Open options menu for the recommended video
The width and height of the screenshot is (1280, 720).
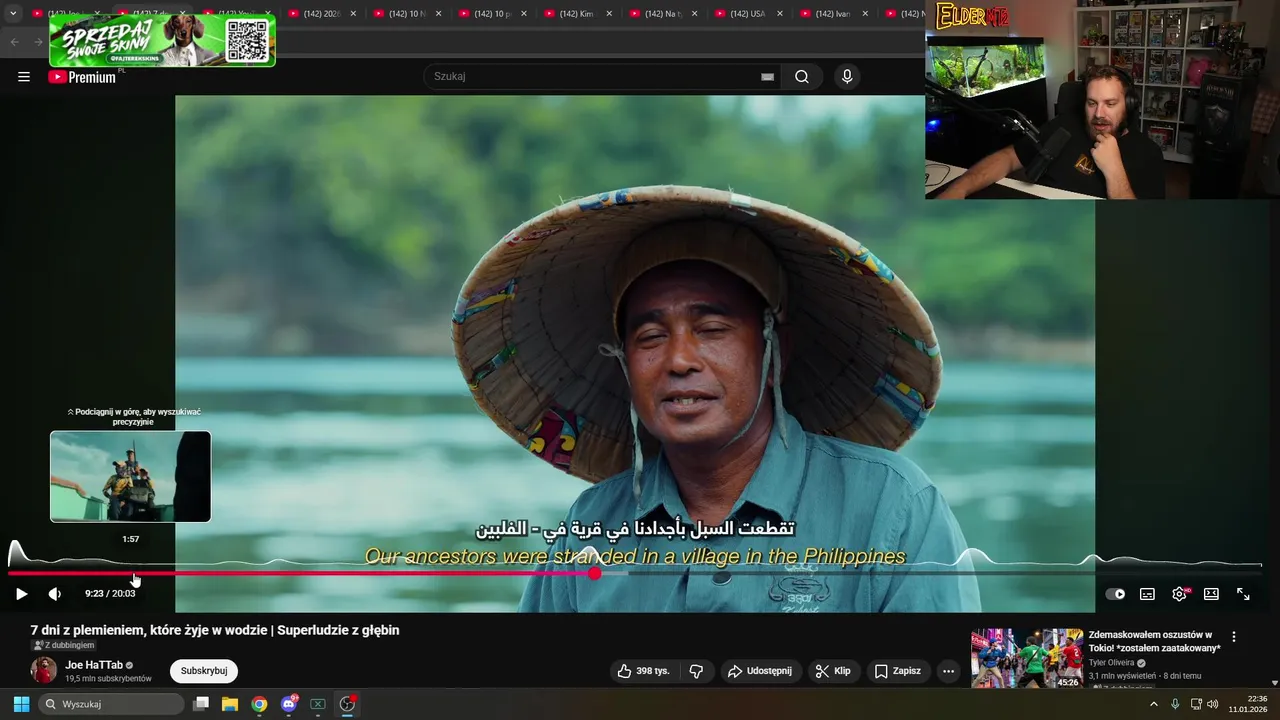tap(1234, 637)
